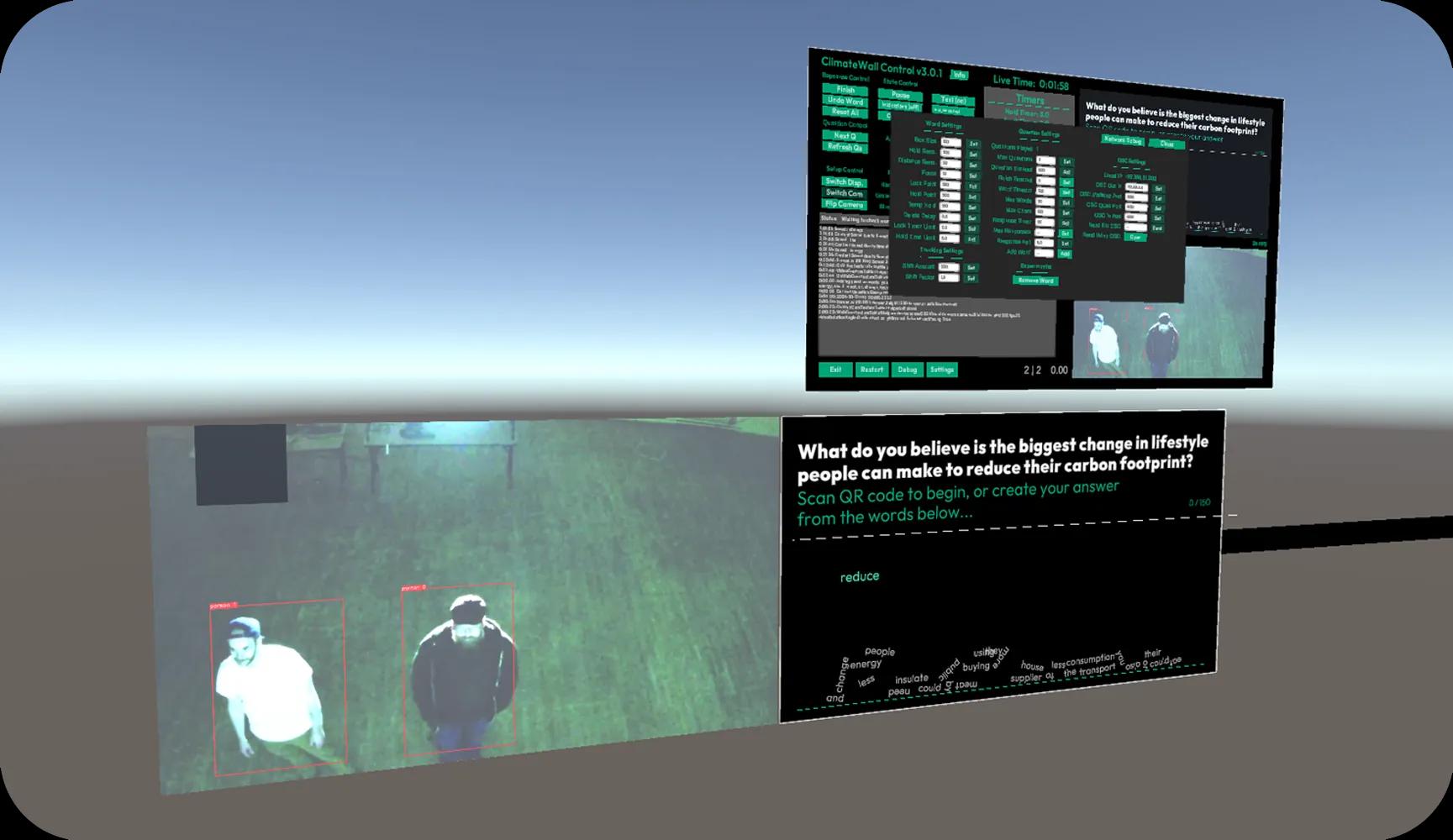Click Reset All to clear responses

pyautogui.click(x=845, y=112)
